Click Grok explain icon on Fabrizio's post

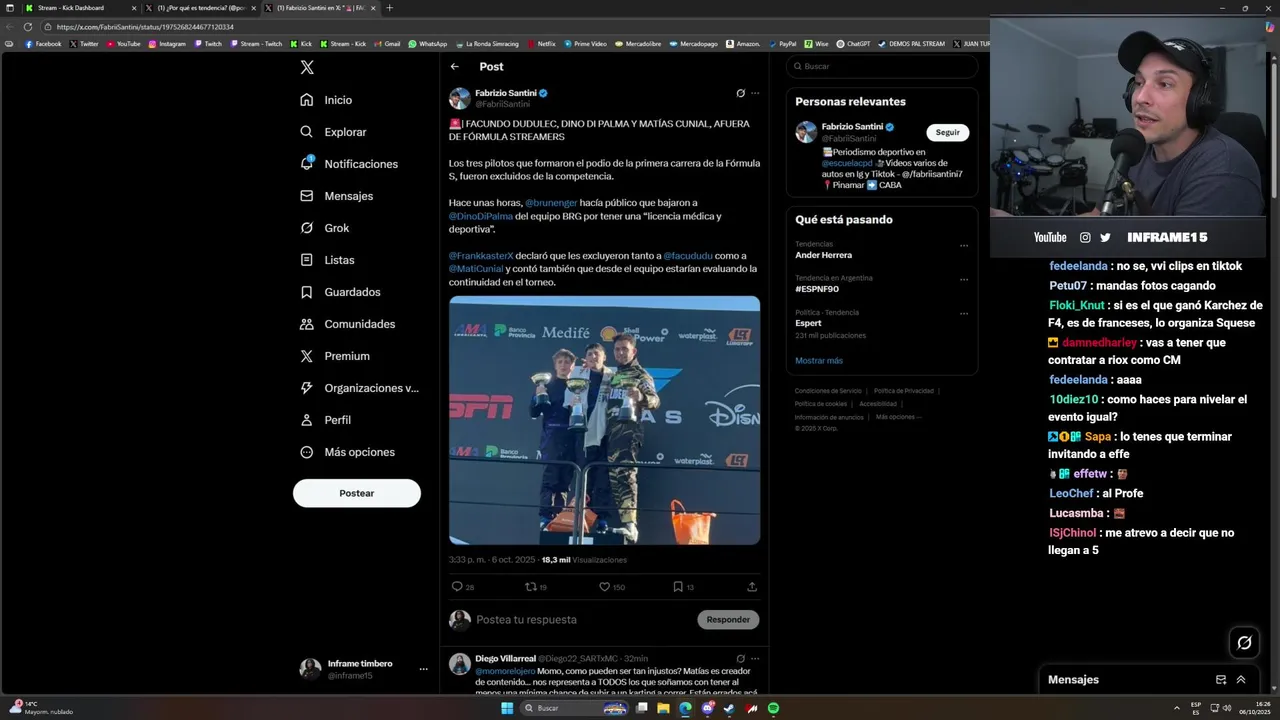click(740, 93)
